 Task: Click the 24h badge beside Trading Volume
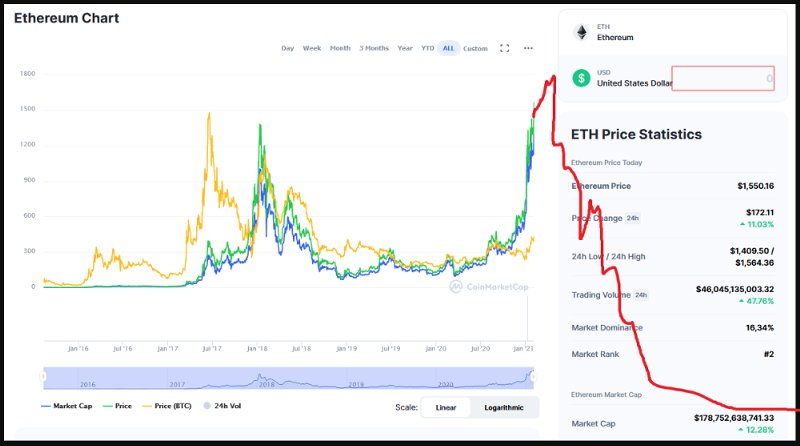coord(641,295)
